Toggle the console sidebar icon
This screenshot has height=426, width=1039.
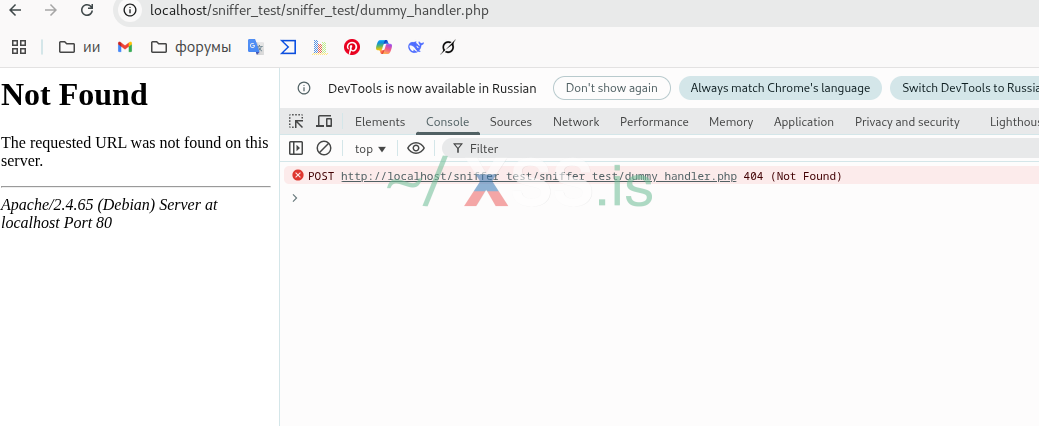click(x=296, y=148)
